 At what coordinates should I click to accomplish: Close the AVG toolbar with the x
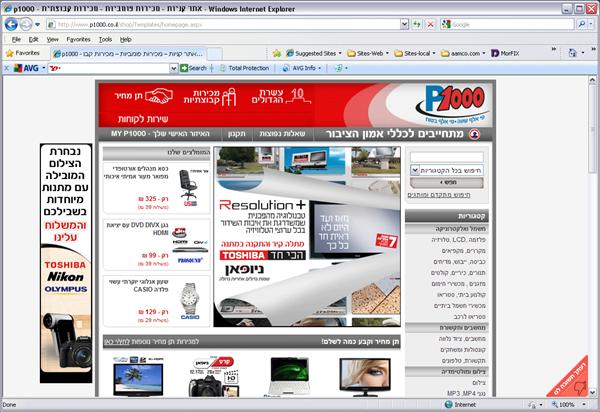pyautogui.click(x=6, y=68)
